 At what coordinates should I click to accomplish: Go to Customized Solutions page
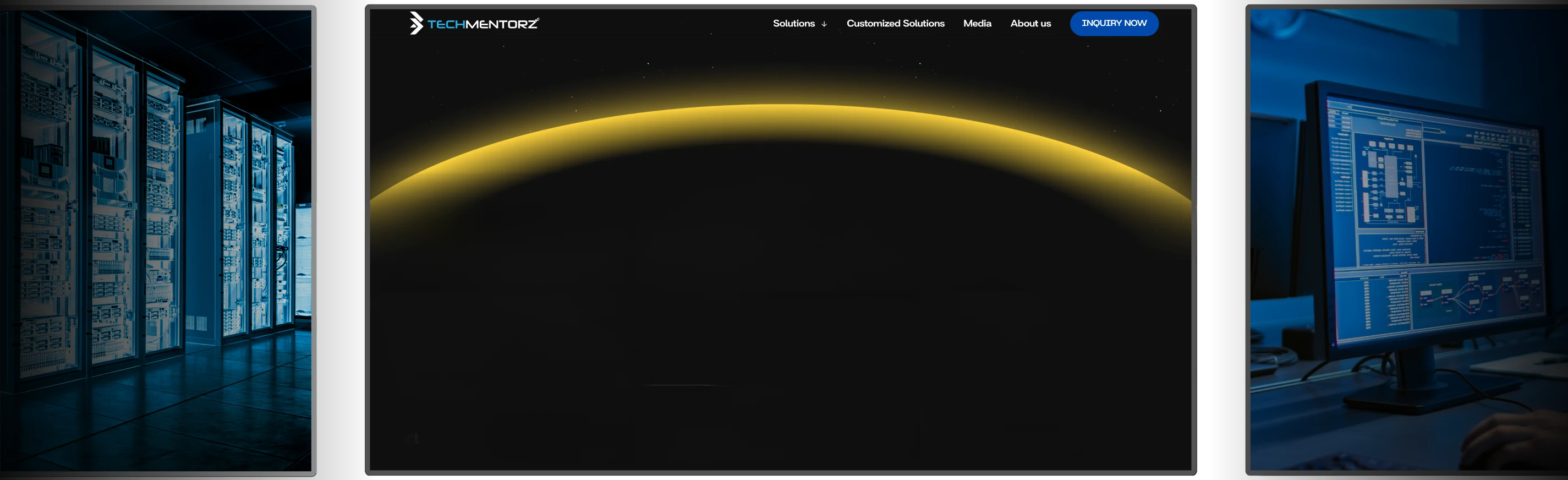(x=895, y=23)
